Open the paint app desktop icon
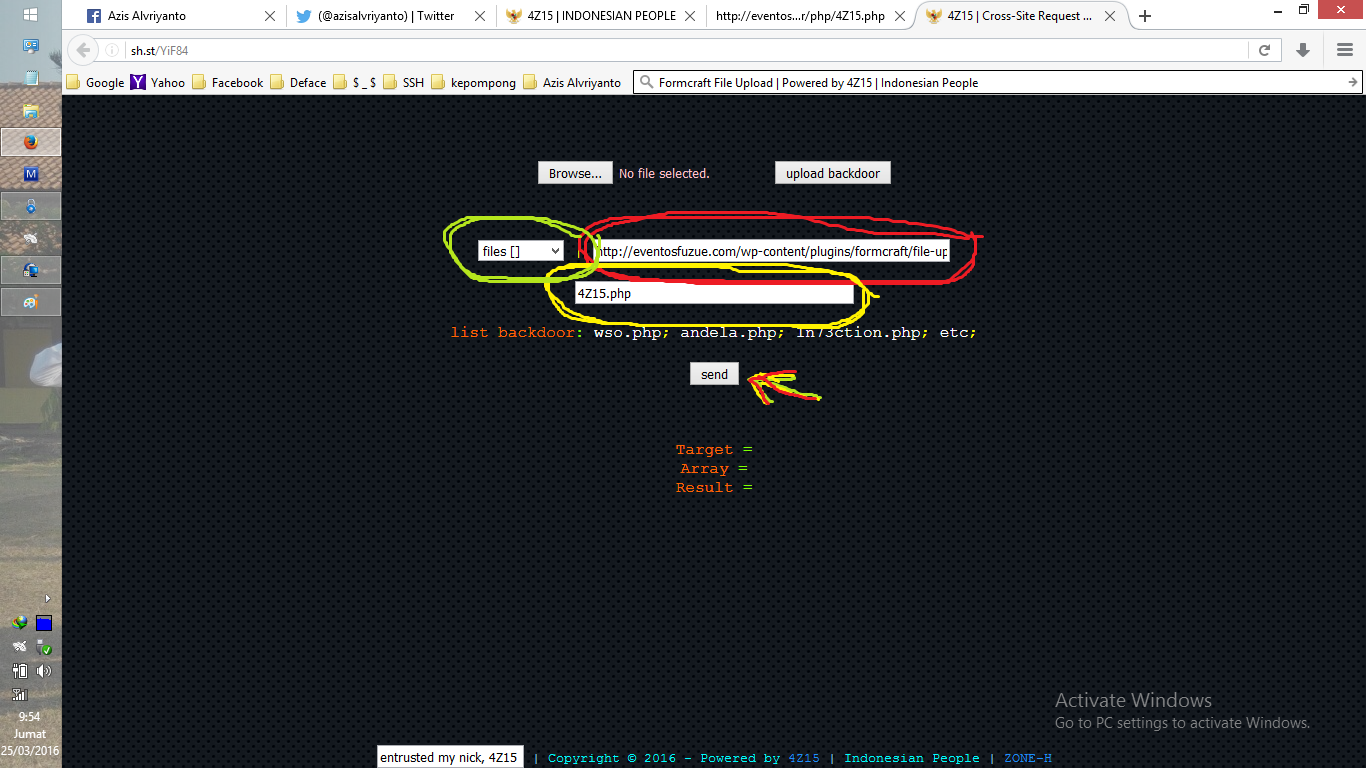The height and width of the screenshot is (768, 1366). pyautogui.click(x=30, y=299)
